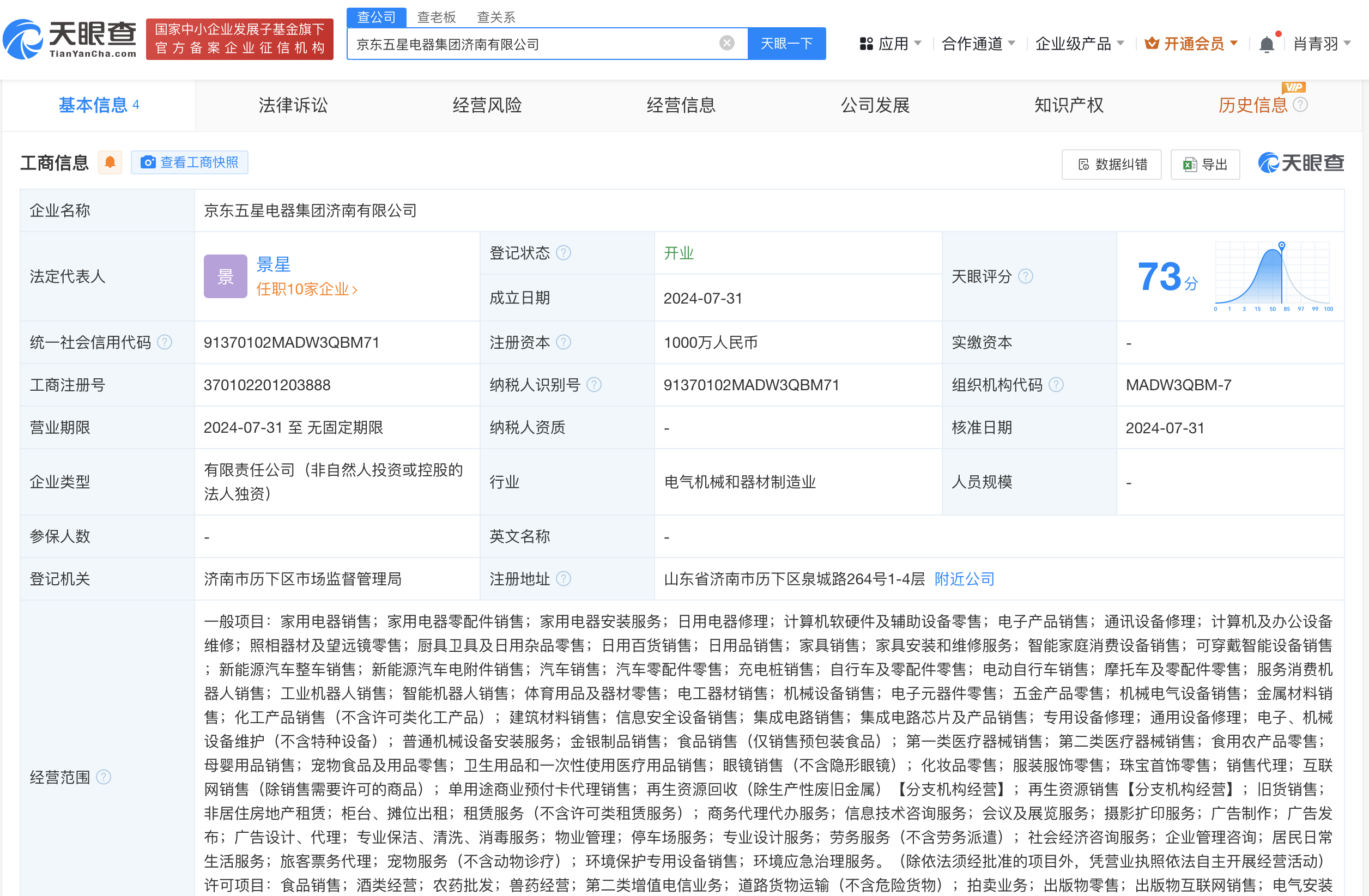Click help icon beside 历史信息 tab

click(x=1300, y=105)
